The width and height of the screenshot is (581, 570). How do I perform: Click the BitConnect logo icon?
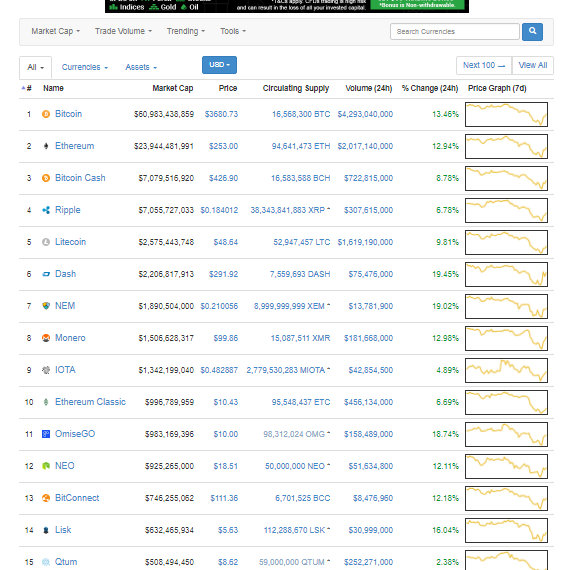[x=46, y=498]
